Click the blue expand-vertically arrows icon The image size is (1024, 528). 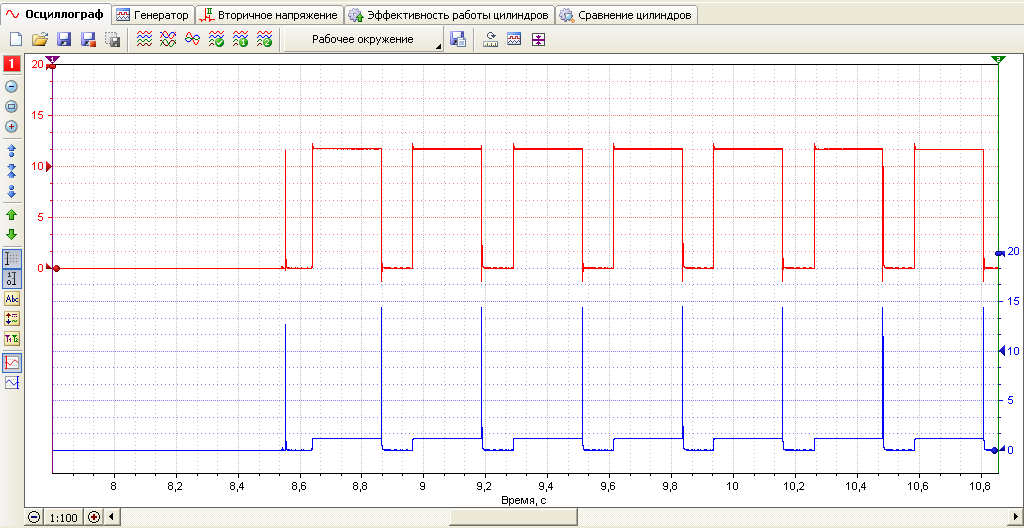tap(11, 150)
